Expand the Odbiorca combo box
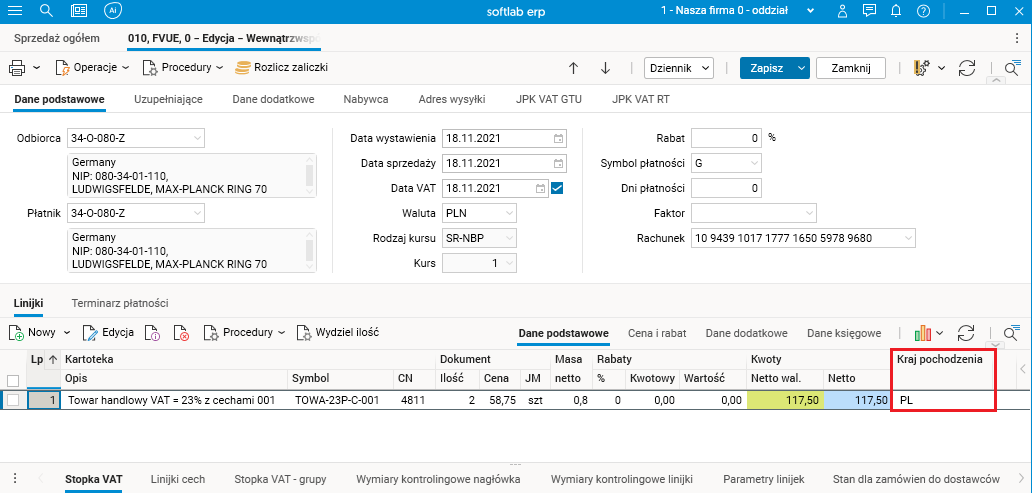Viewport: 1032px width, 493px height. [197, 138]
